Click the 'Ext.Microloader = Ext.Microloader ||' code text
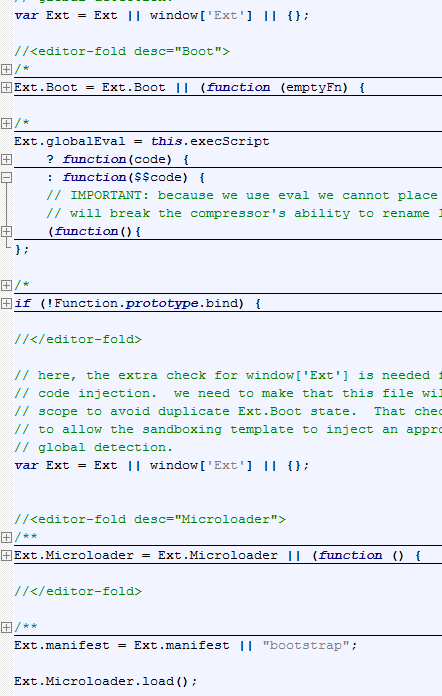Viewport: 442px width, 696px height. tap(158, 555)
